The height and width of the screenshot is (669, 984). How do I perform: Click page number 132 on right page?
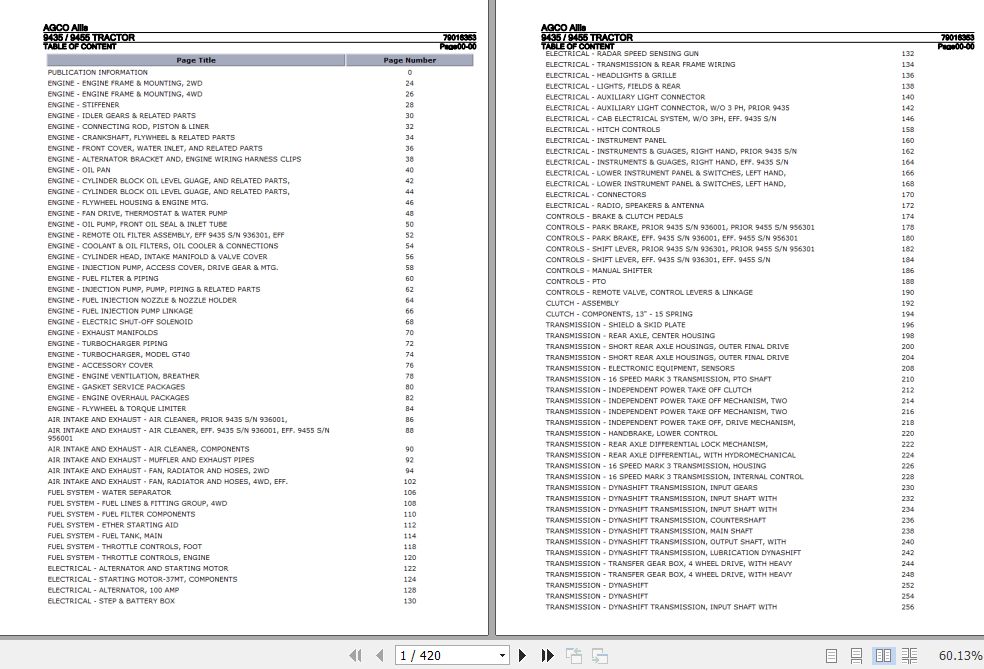click(x=907, y=54)
